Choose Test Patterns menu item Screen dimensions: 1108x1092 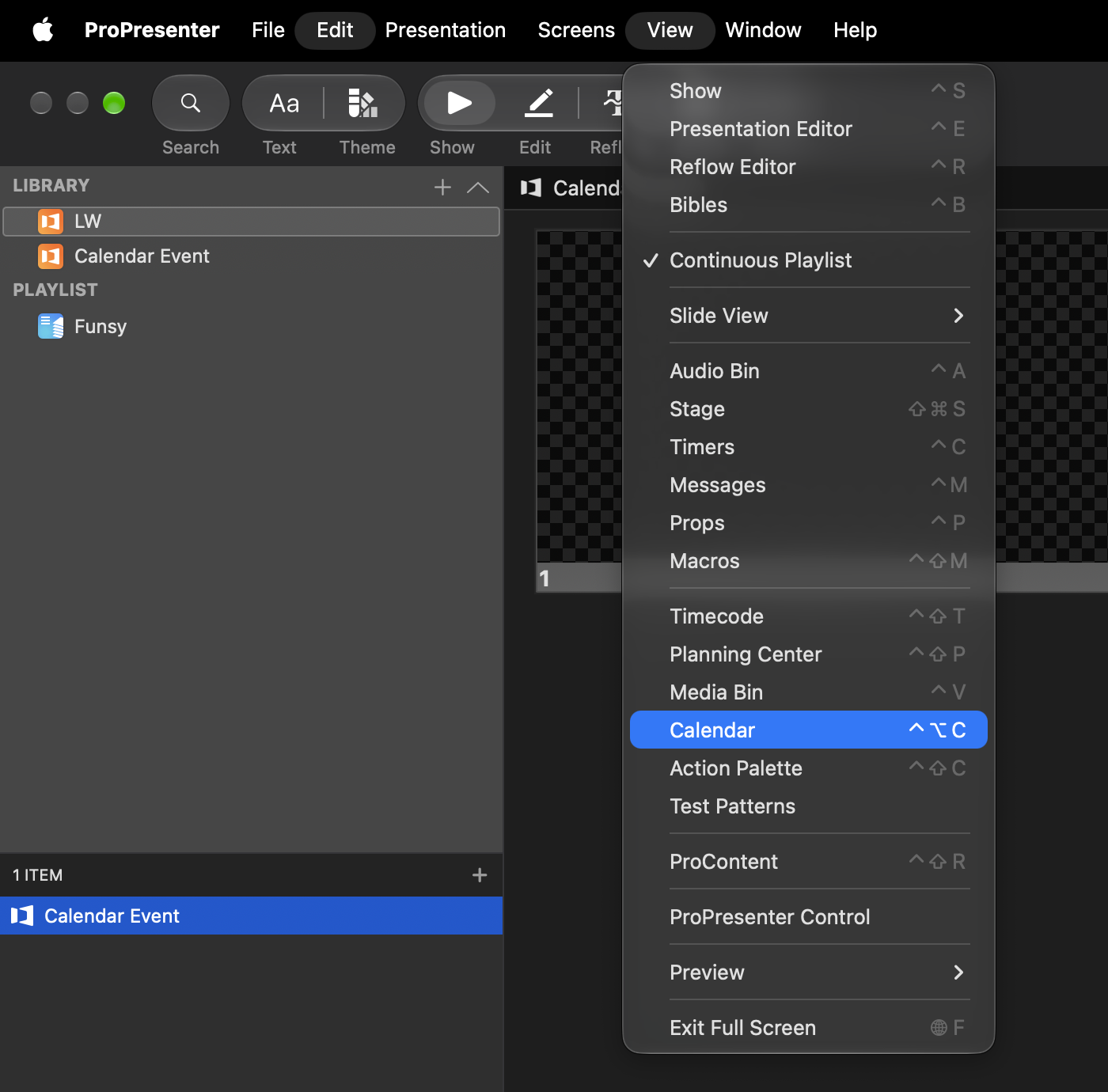click(809, 806)
